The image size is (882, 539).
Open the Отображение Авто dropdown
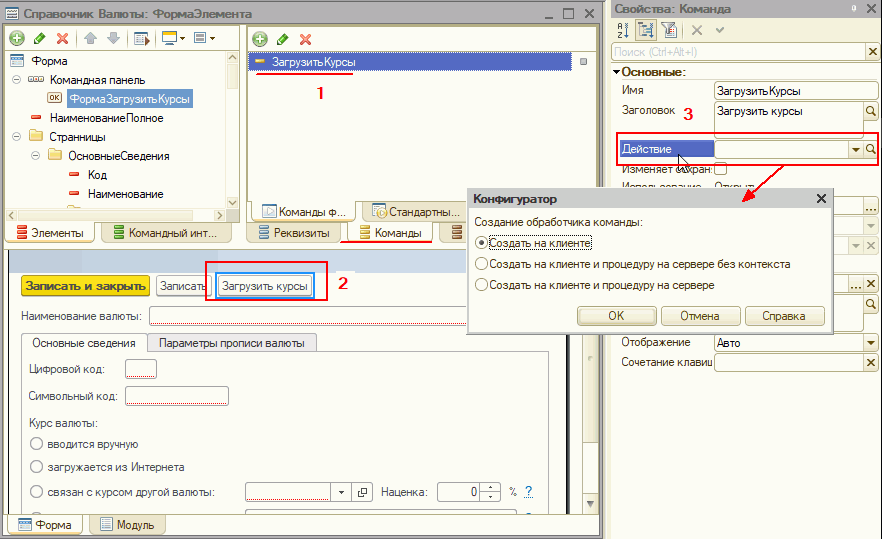point(871,342)
